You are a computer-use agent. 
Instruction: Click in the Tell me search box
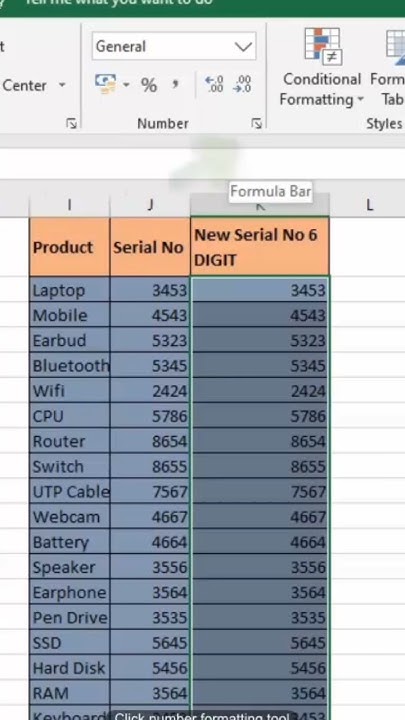pyautogui.click(x=118, y=3)
